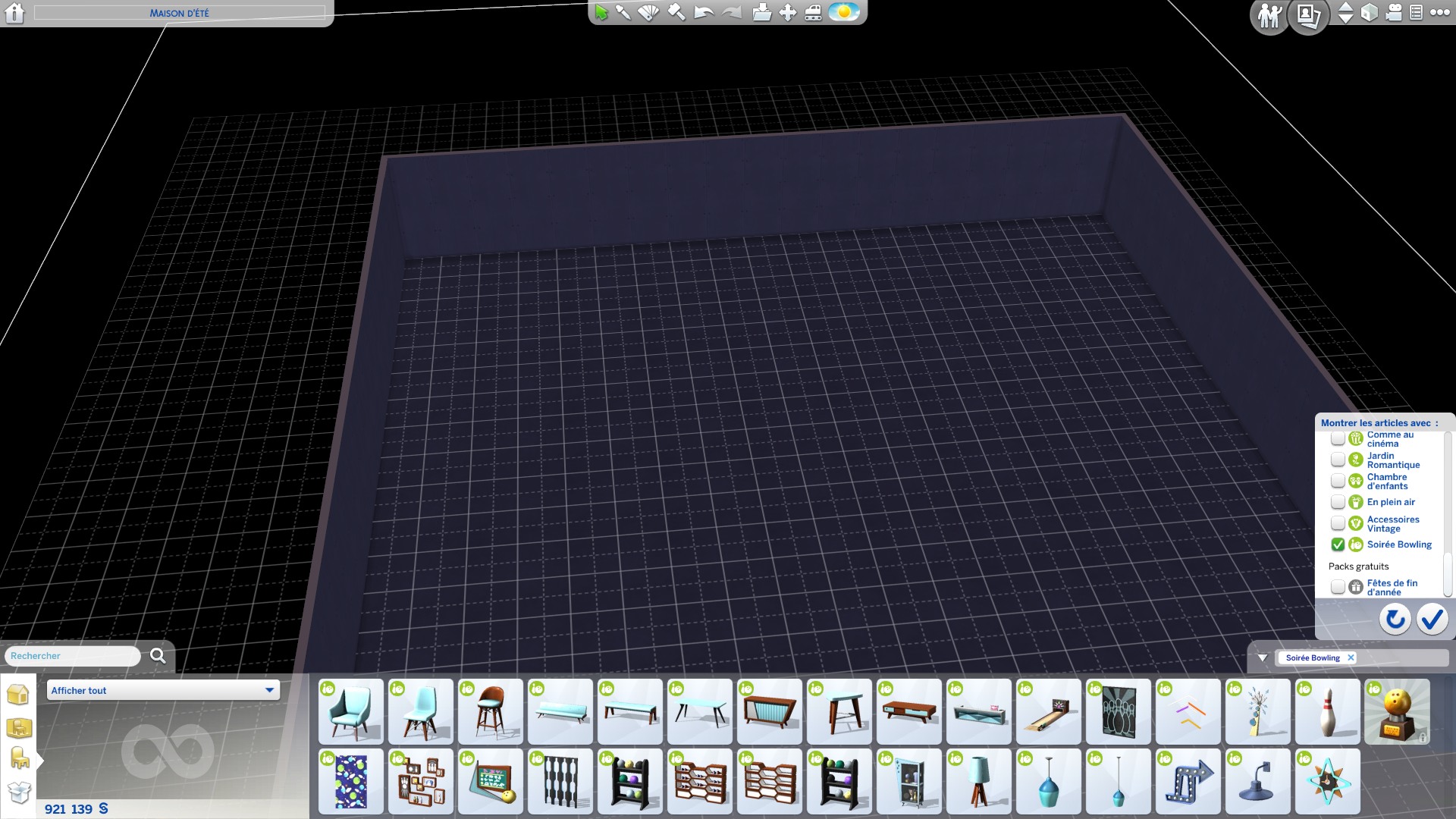Select the teal bench sofa thumbnail
1456x819 pixels.
pyautogui.click(x=560, y=711)
